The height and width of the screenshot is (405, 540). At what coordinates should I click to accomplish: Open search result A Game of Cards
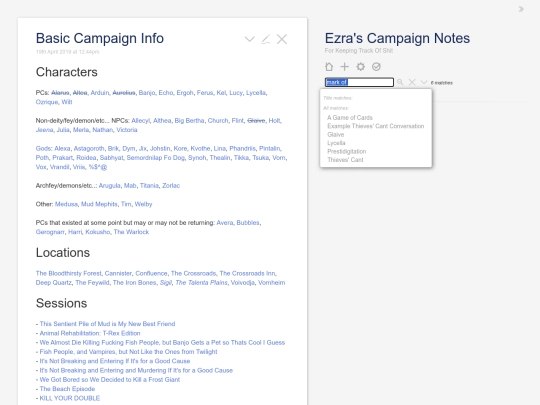tap(350, 117)
